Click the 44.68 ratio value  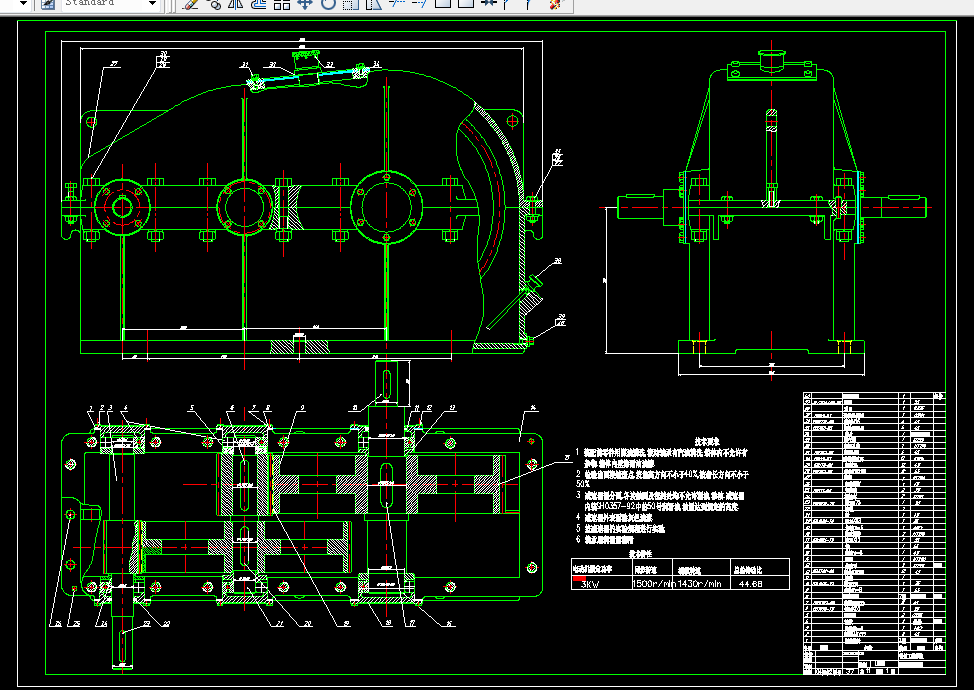click(749, 584)
